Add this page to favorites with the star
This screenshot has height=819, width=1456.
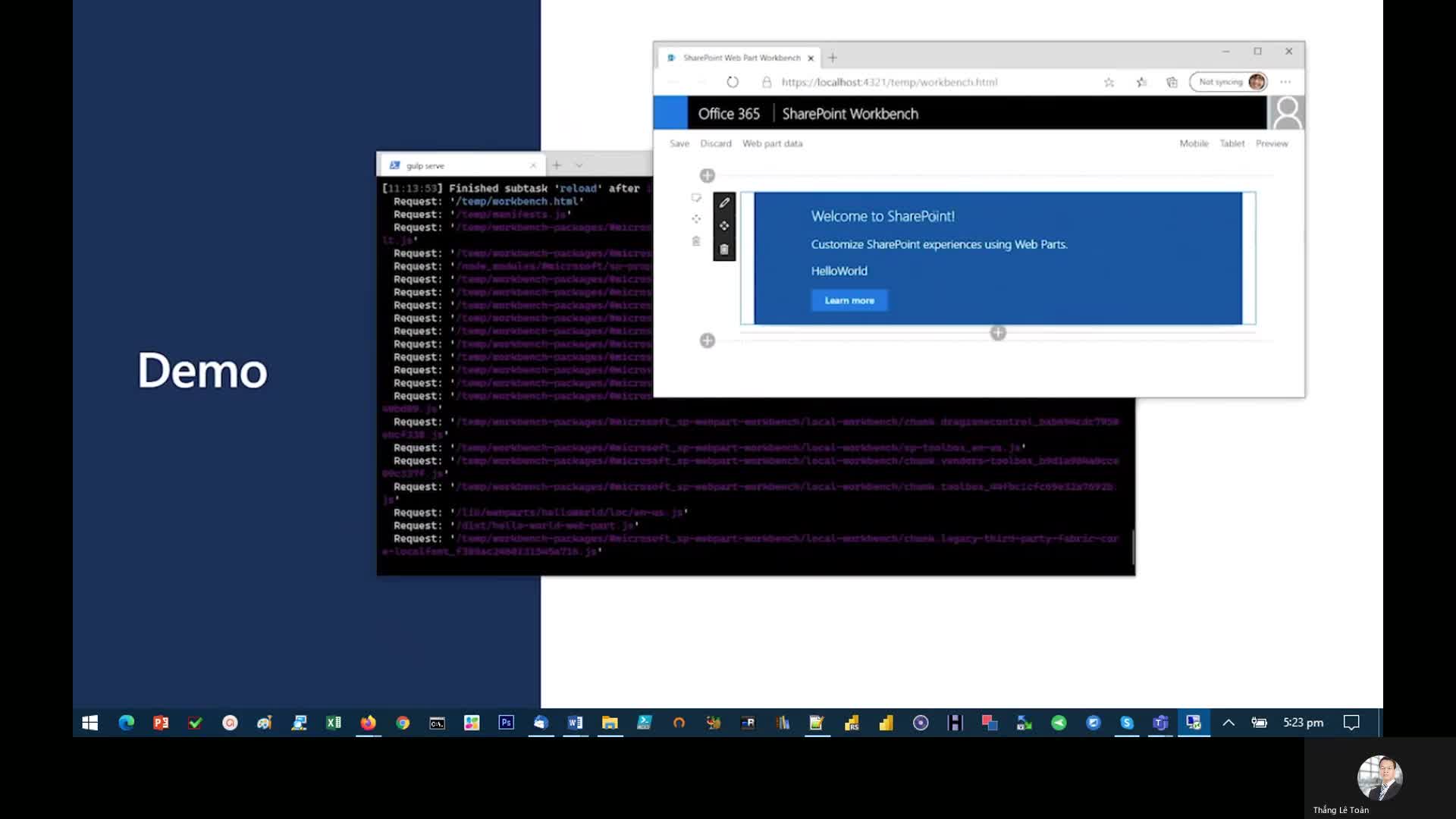tap(1109, 82)
